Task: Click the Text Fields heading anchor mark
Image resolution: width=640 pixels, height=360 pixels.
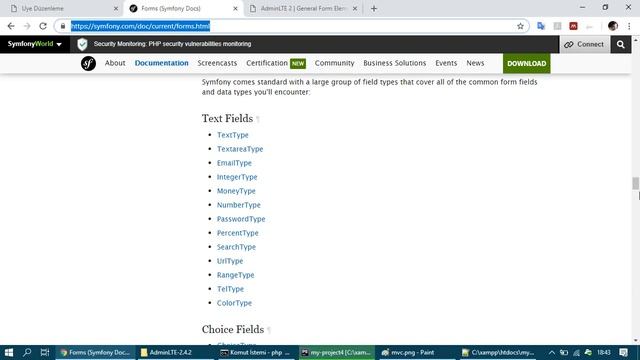Action: pyautogui.click(x=258, y=119)
